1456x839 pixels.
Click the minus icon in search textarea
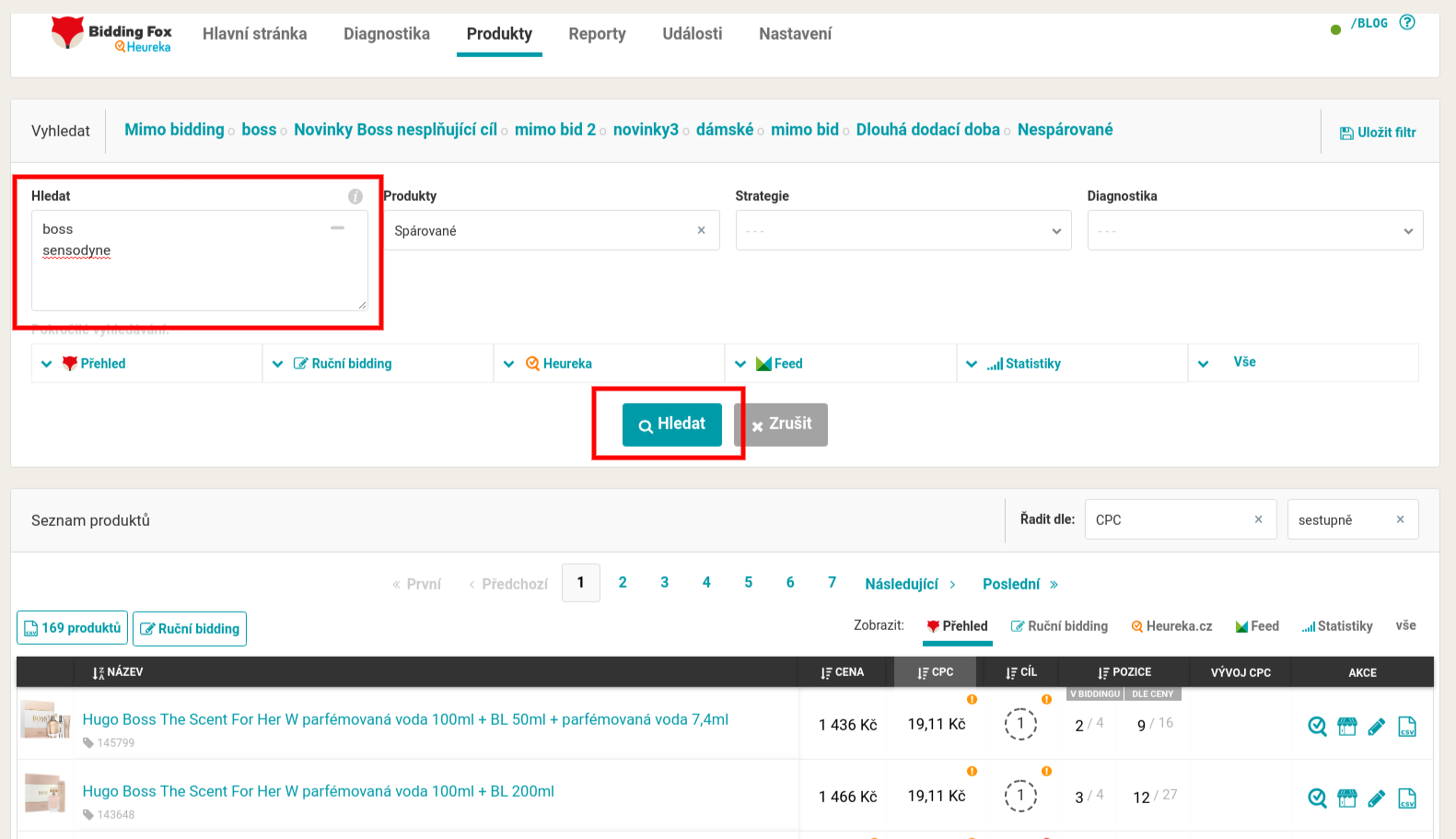point(338,227)
